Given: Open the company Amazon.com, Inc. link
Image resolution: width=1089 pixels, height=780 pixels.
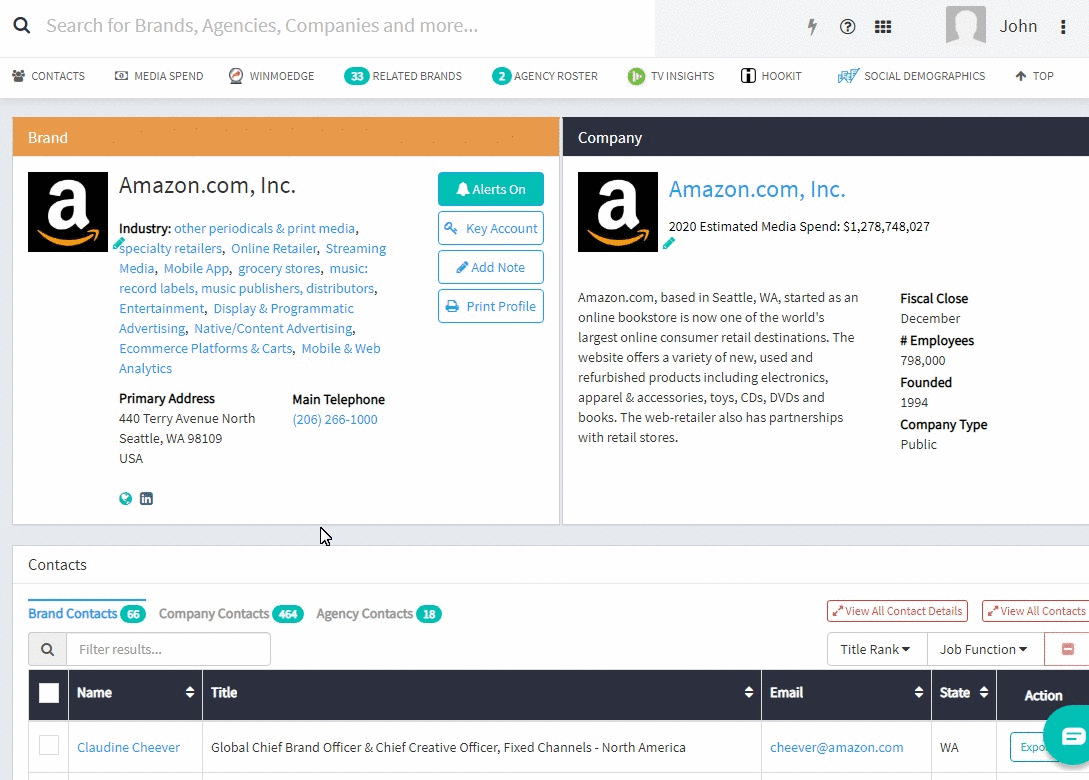Looking at the screenshot, I should [x=757, y=189].
